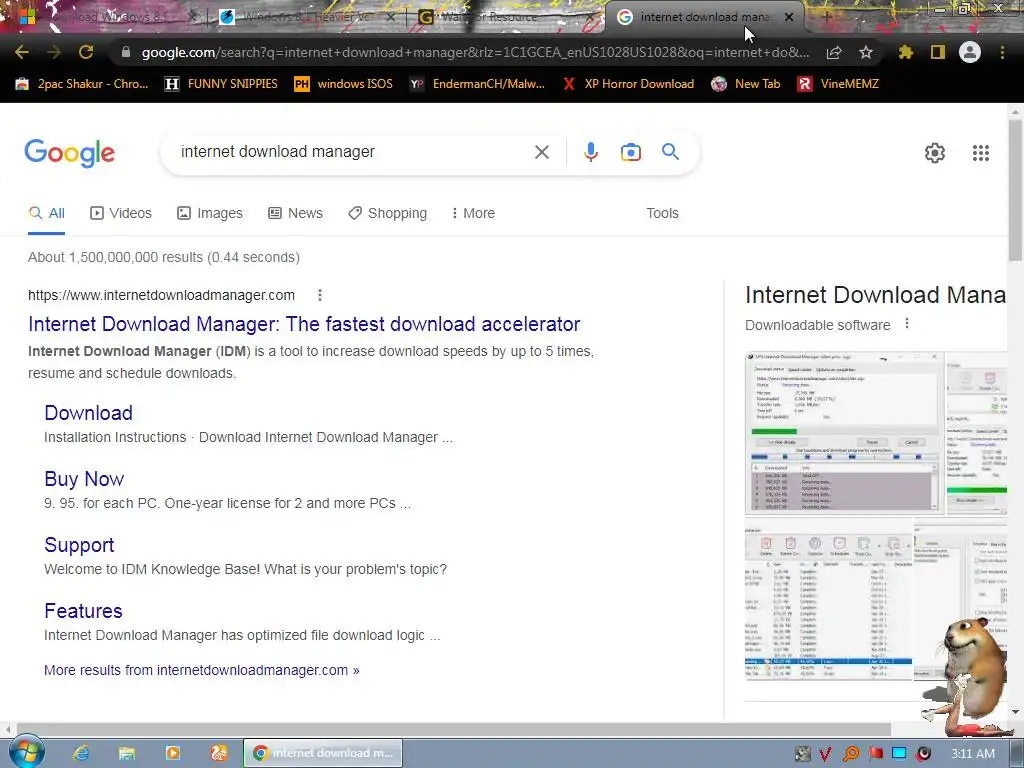Open the New Tab bookmark
Screen dimensions: 1024x768
pyautogui.click(x=746, y=84)
